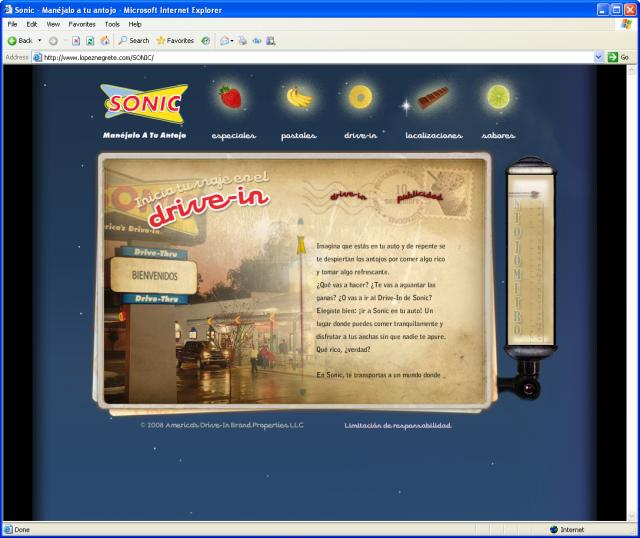Open the Favorites menu
640x538 pixels.
[81, 24]
